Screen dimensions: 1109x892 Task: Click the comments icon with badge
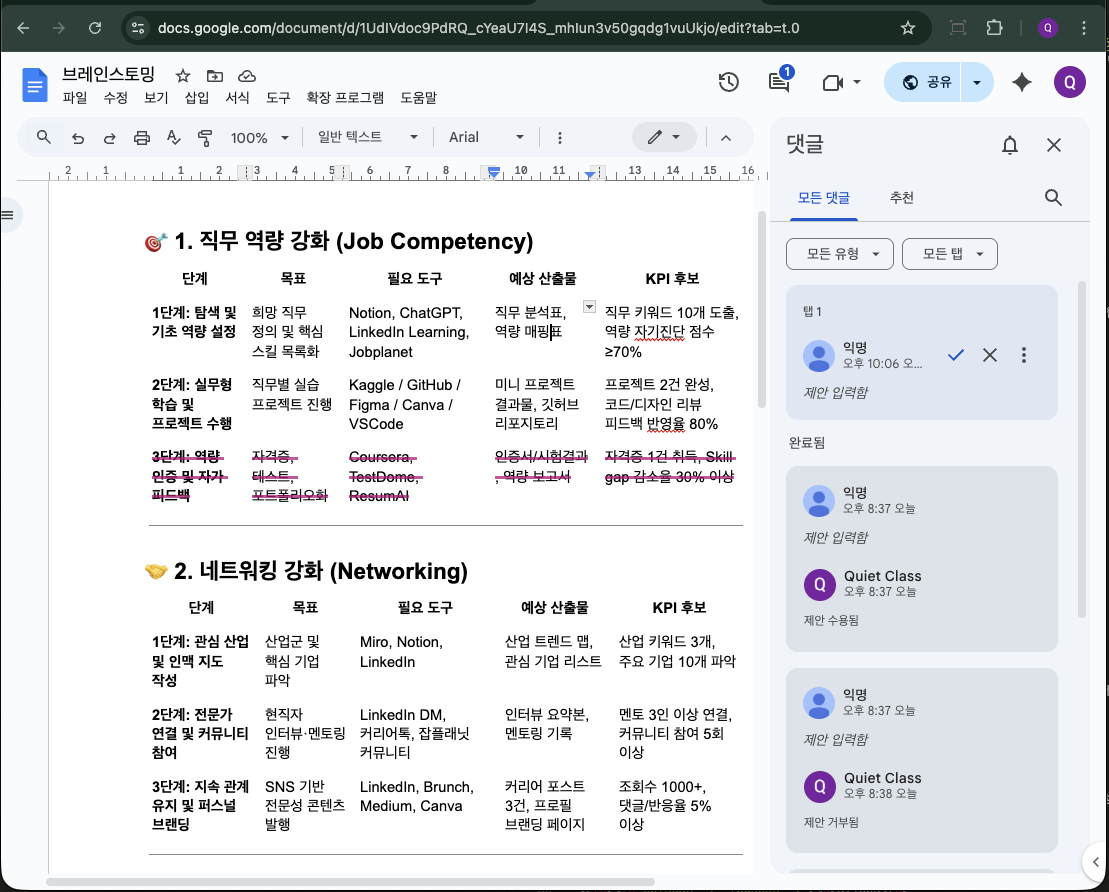coord(779,83)
